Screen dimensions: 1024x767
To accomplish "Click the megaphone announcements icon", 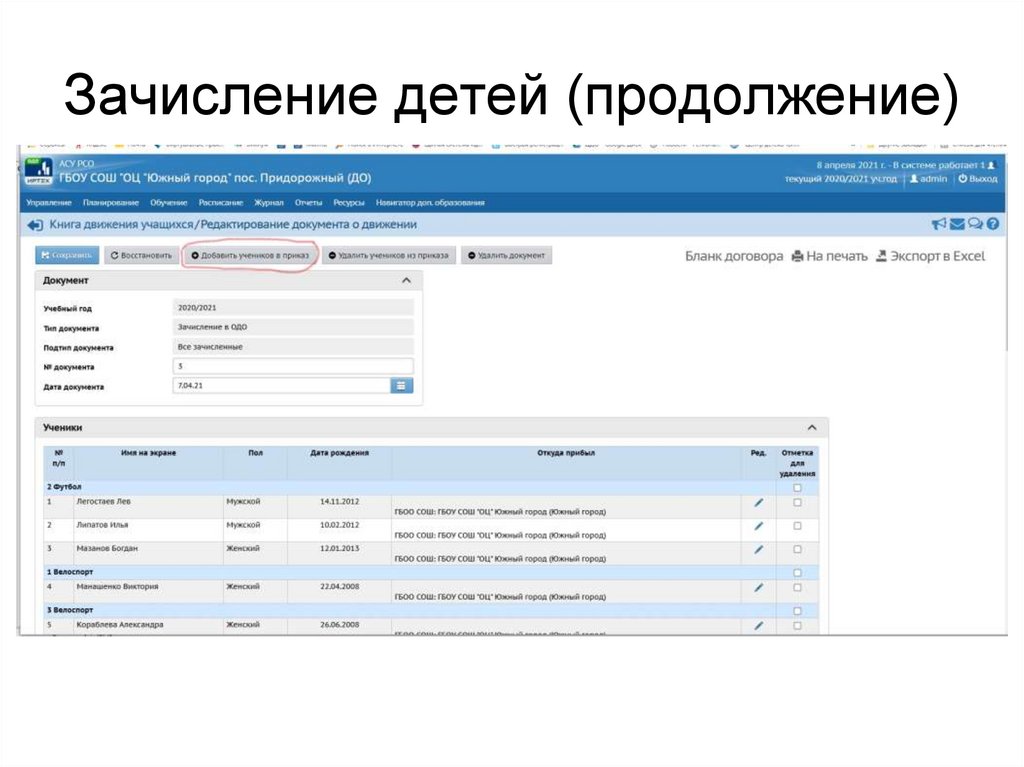I will tap(938, 222).
